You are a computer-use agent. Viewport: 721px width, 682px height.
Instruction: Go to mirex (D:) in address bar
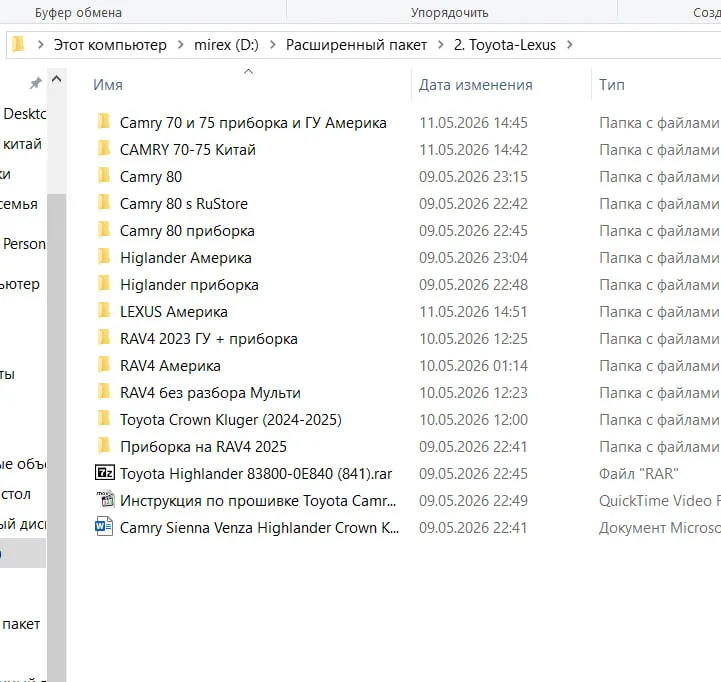coord(226,45)
